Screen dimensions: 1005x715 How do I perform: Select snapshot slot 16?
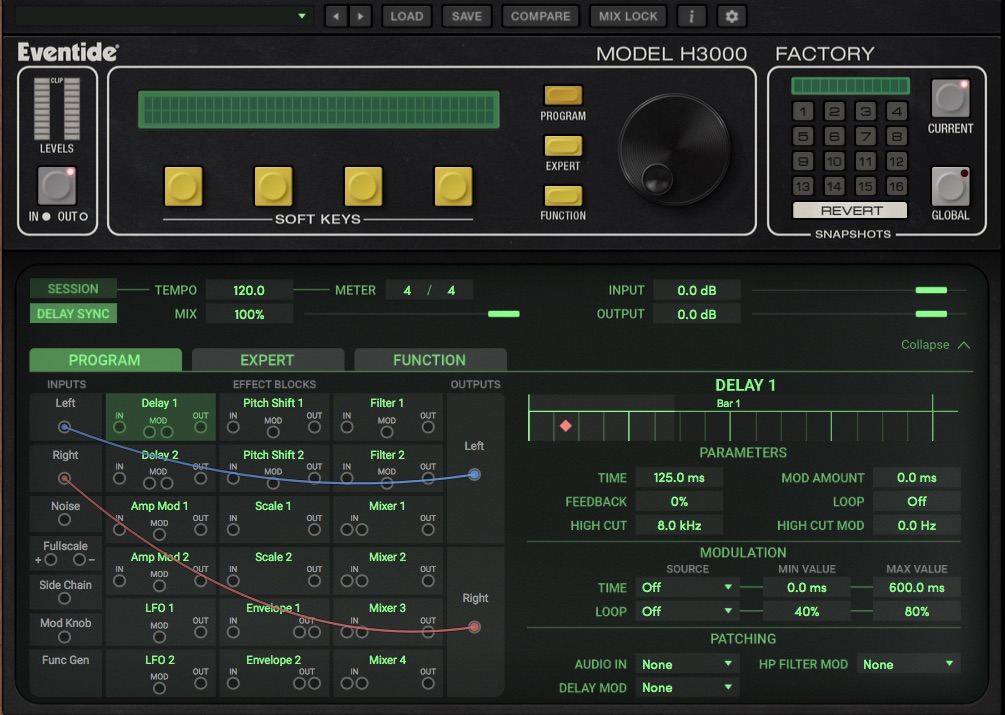(x=897, y=186)
